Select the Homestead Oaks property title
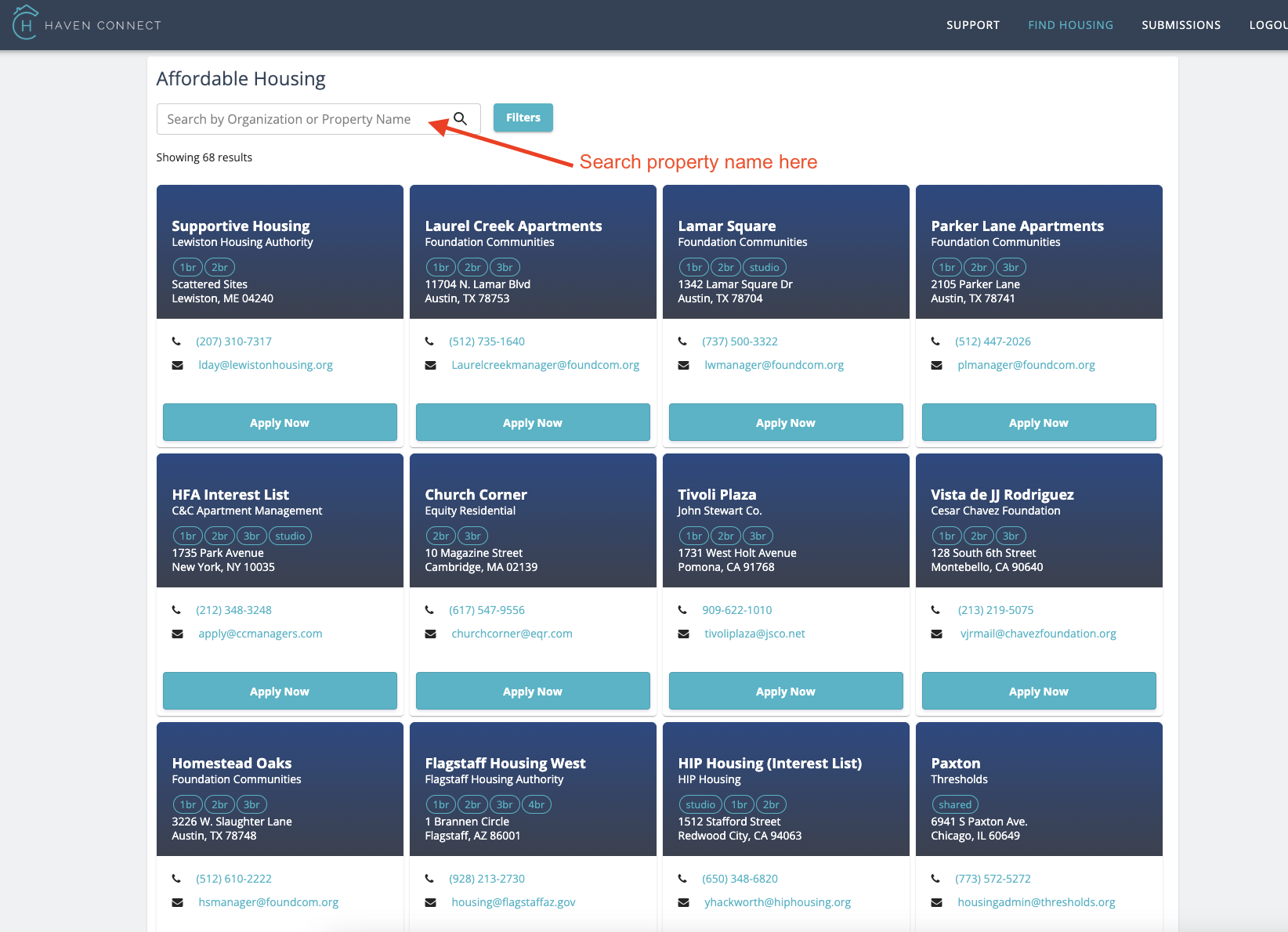 coord(232,763)
